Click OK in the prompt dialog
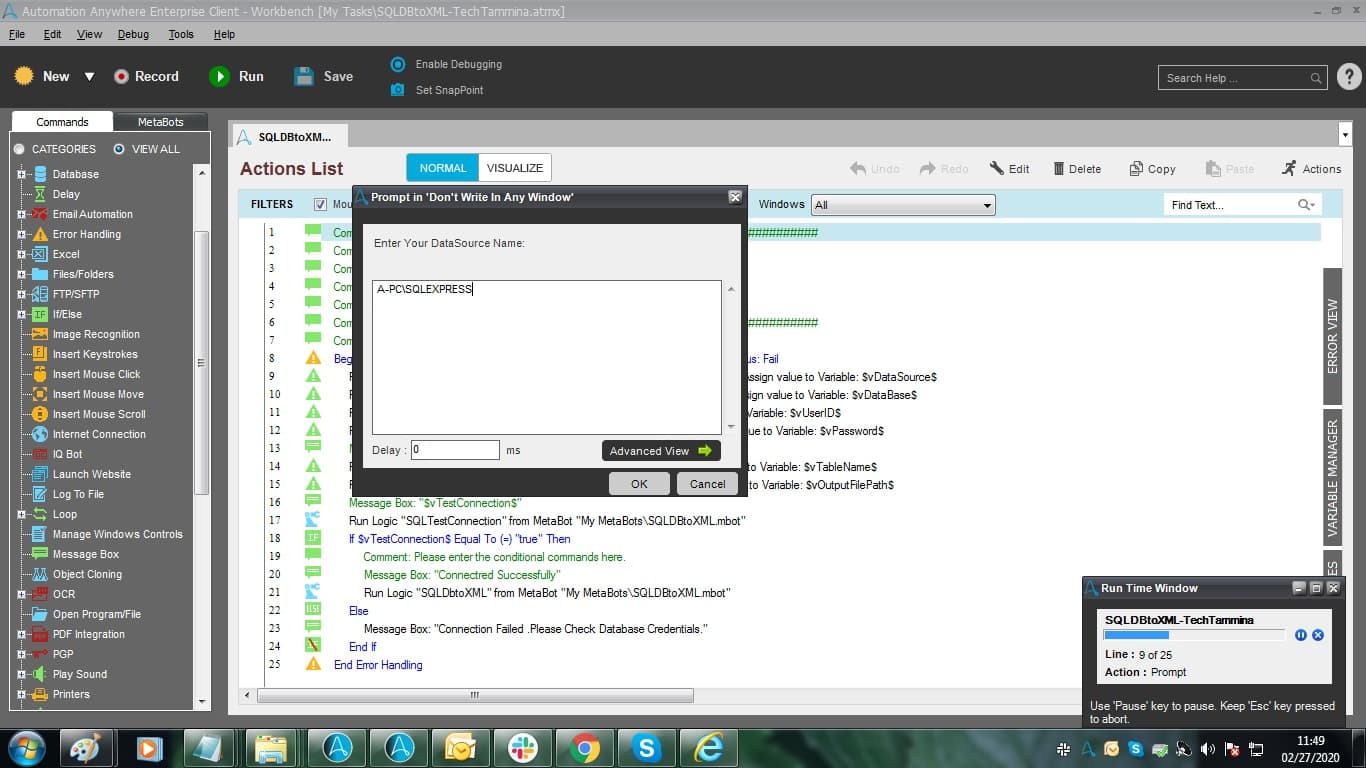Screen dimensions: 1366x768 click(x=639, y=484)
